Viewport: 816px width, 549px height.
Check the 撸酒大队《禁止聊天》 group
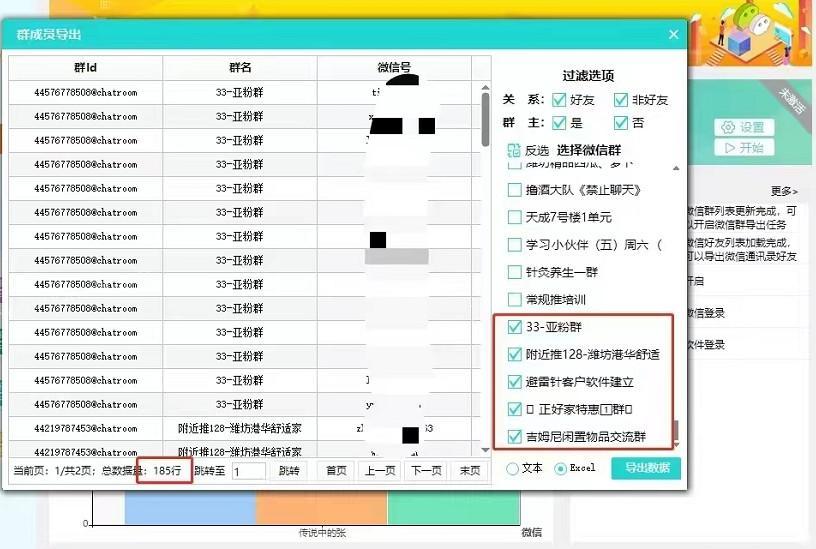tap(514, 190)
